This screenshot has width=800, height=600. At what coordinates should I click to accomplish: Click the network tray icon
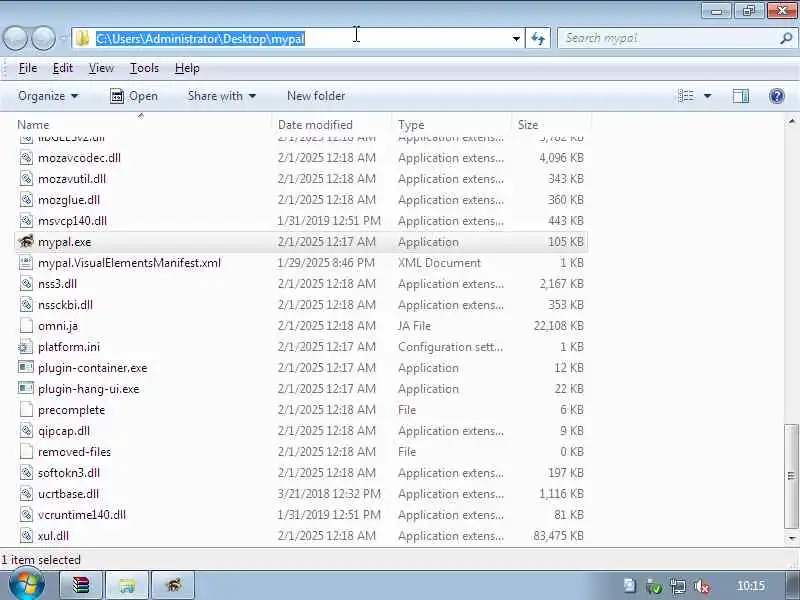tap(678, 586)
